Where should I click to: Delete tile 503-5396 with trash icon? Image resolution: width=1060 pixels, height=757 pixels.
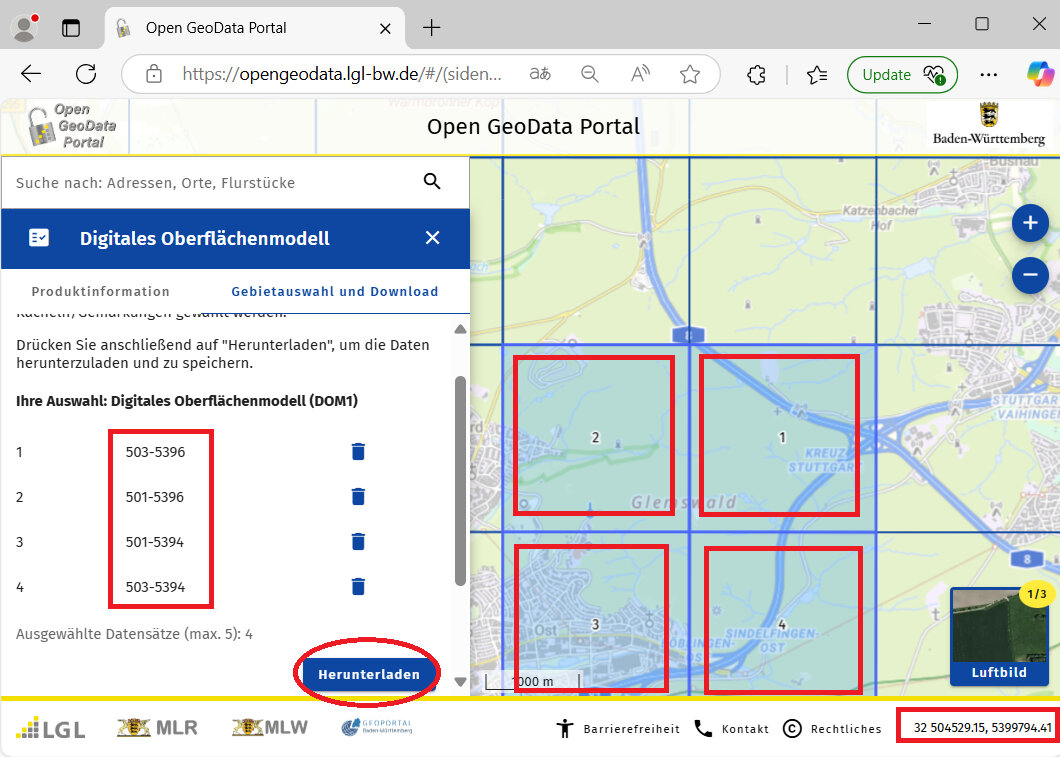[358, 452]
